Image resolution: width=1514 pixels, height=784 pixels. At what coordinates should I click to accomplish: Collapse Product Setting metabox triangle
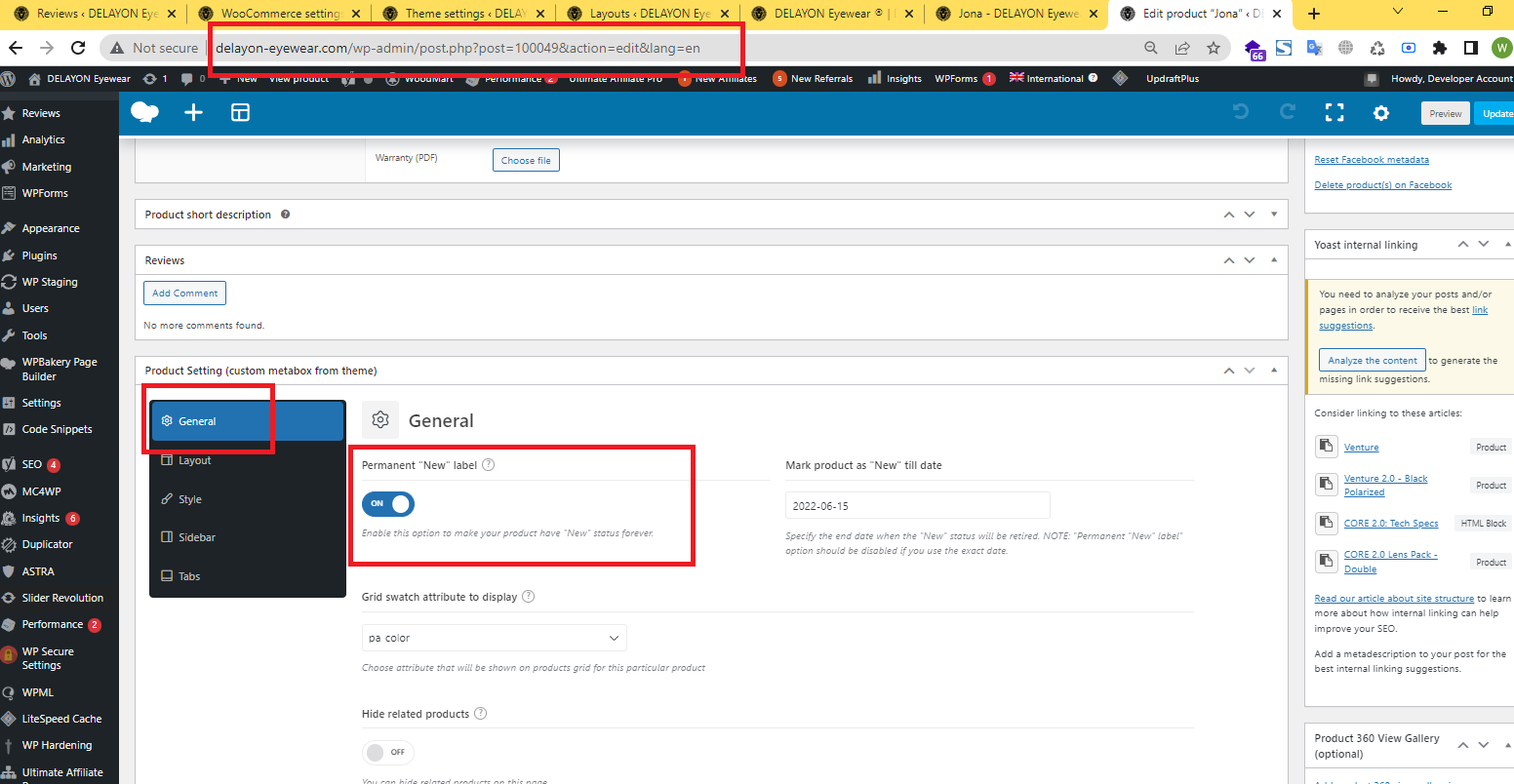pyautogui.click(x=1274, y=371)
